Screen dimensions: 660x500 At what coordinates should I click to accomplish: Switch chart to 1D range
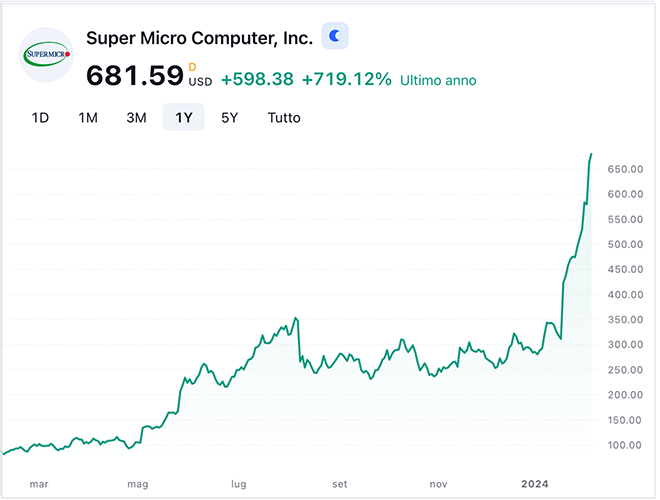pyautogui.click(x=40, y=118)
